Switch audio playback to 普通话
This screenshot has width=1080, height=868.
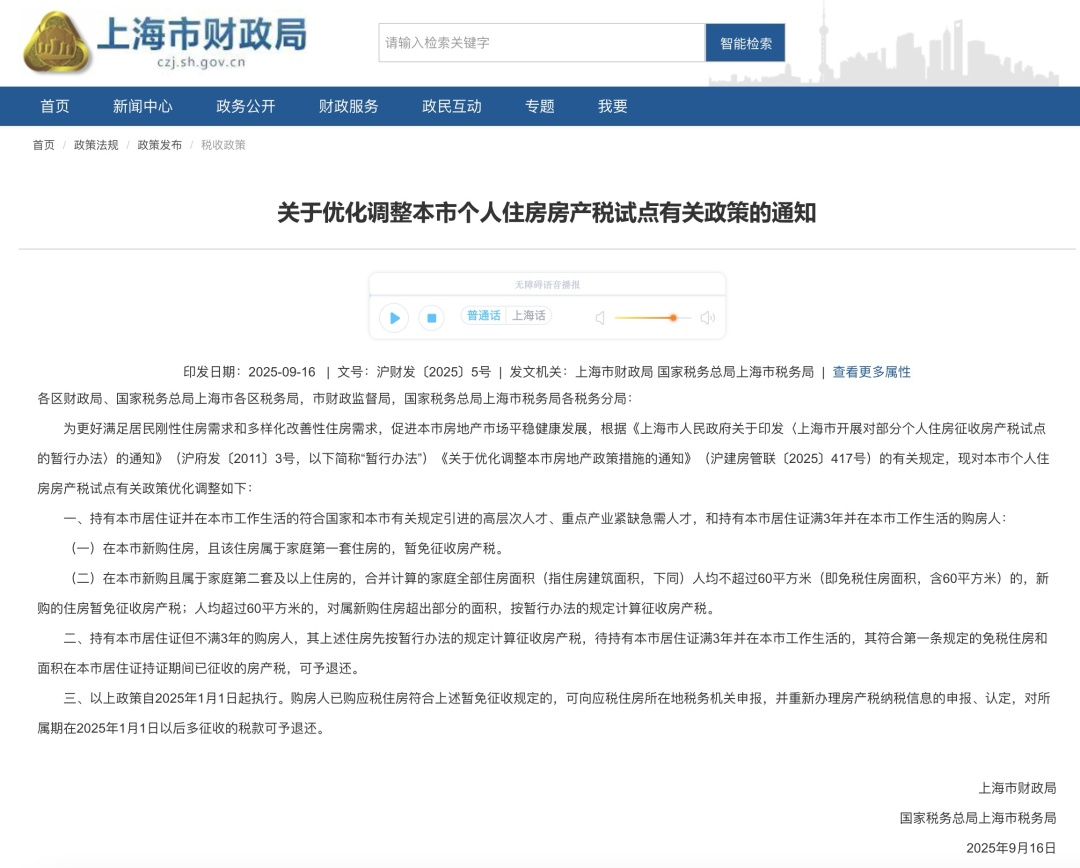[x=484, y=317]
